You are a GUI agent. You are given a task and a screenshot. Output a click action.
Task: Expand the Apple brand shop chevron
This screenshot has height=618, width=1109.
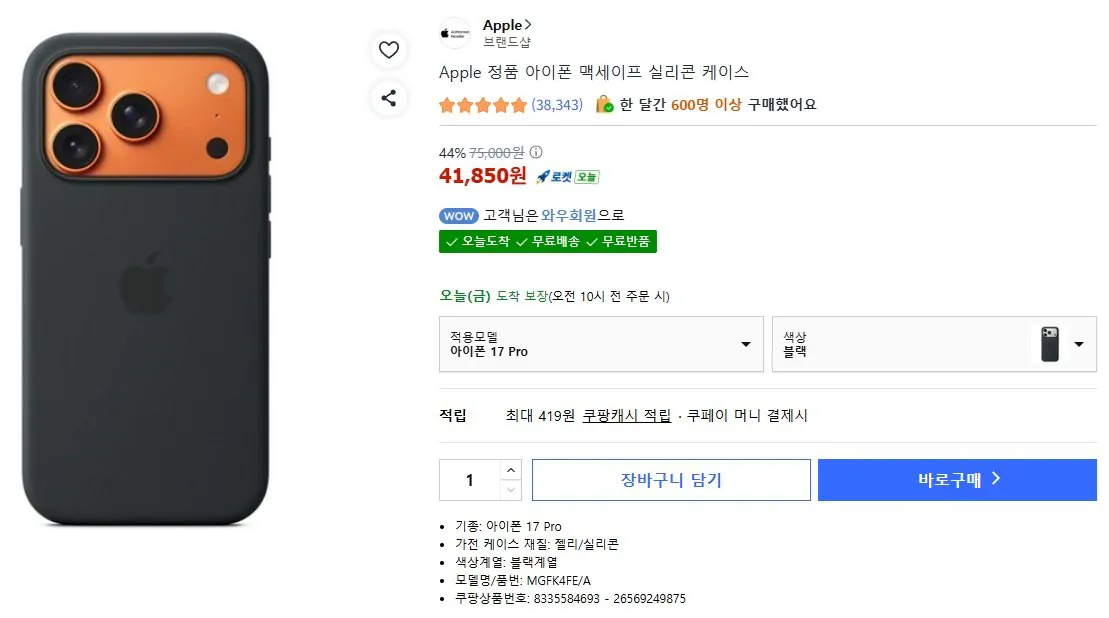[x=527, y=24]
